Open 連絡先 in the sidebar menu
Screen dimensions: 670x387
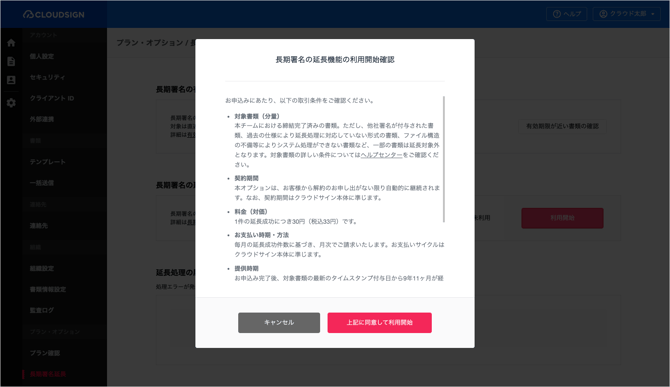(x=39, y=226)
